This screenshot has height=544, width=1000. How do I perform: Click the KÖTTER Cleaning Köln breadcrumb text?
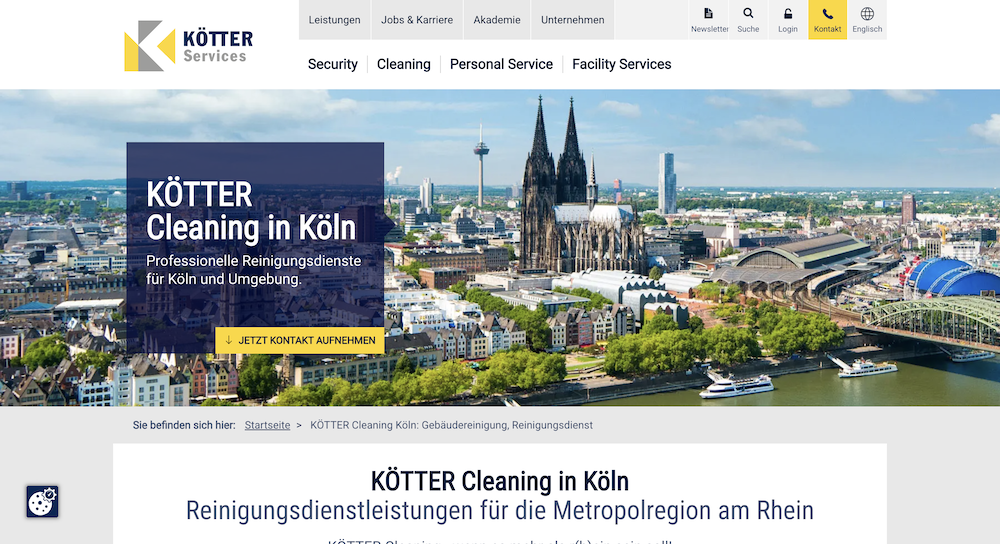(x=452, y=425)
